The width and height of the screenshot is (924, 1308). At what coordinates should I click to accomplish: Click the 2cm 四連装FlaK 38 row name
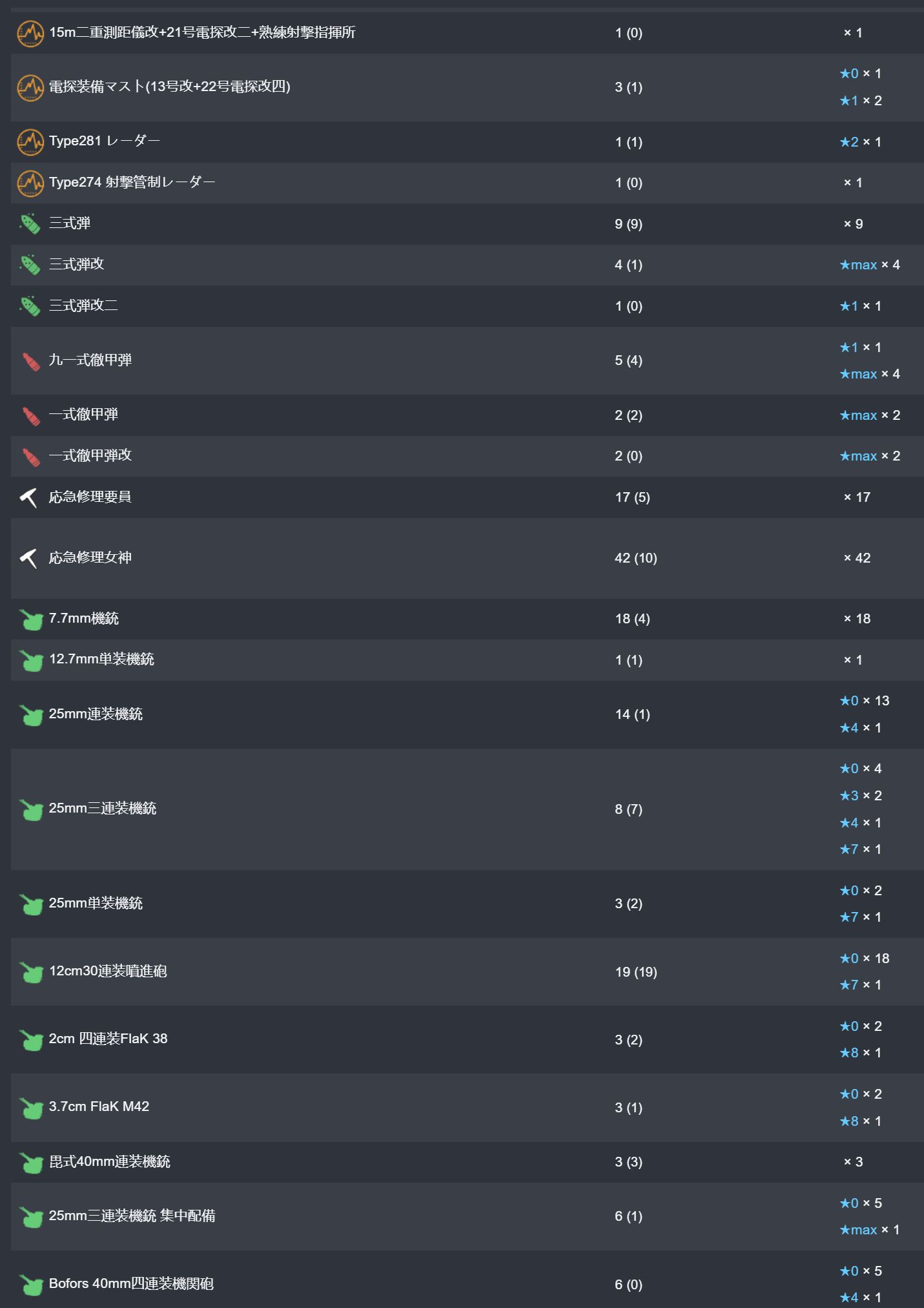(108, 1039)
